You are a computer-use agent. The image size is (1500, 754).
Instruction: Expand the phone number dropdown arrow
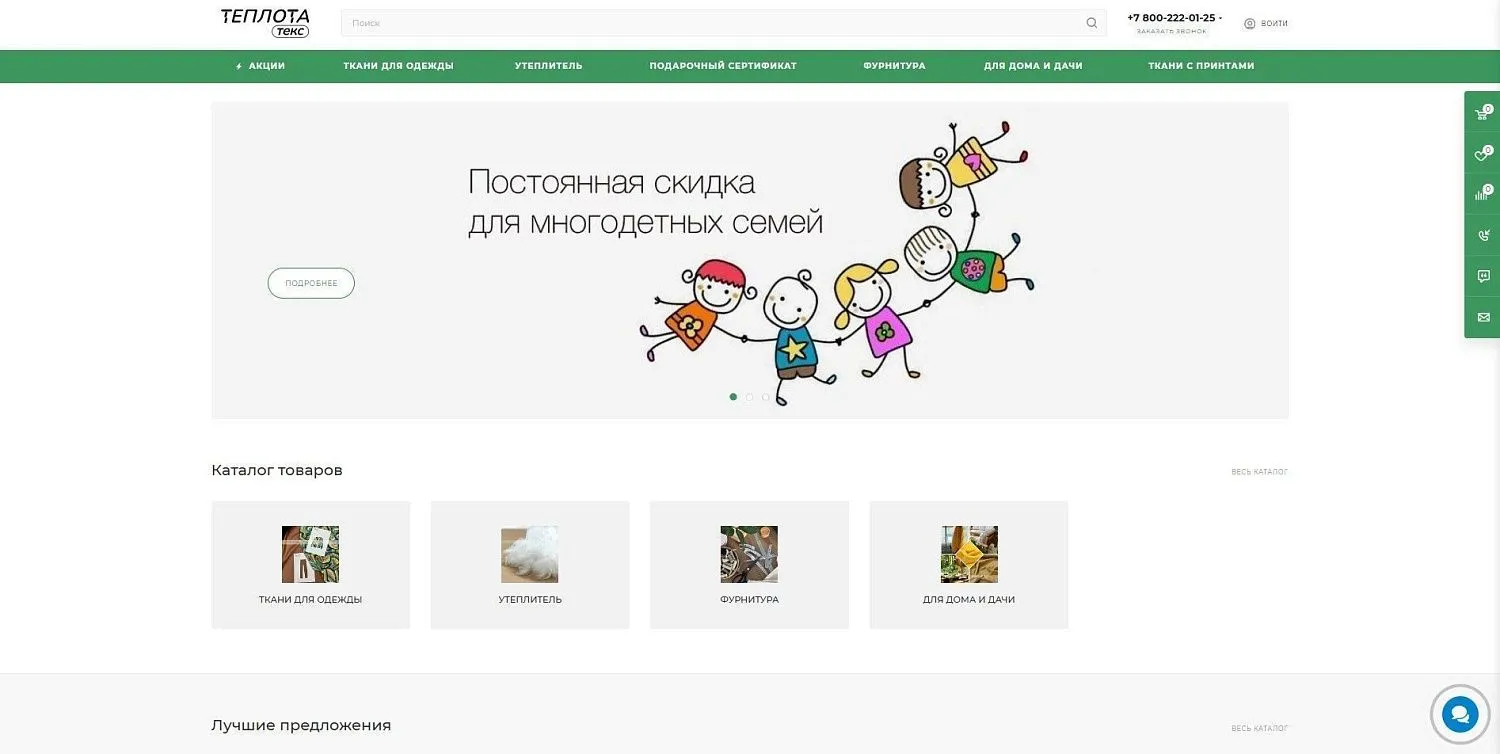1221,18
